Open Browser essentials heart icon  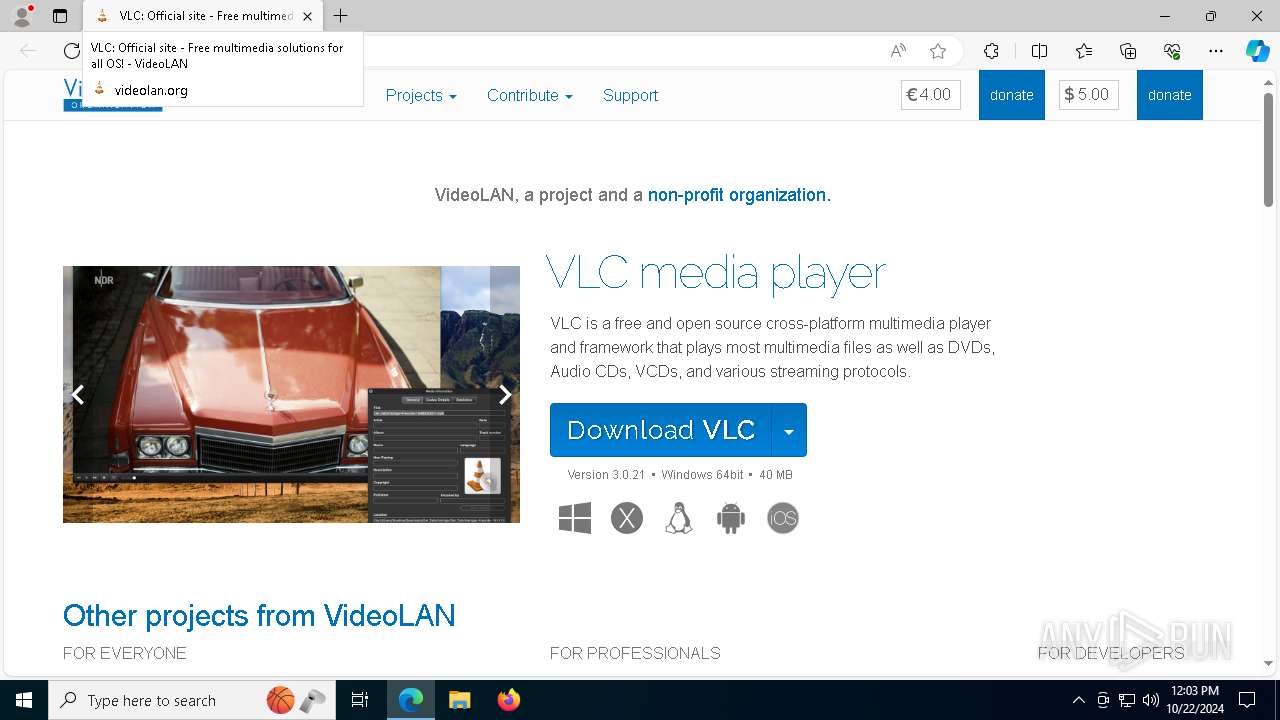click(1172, 51)
